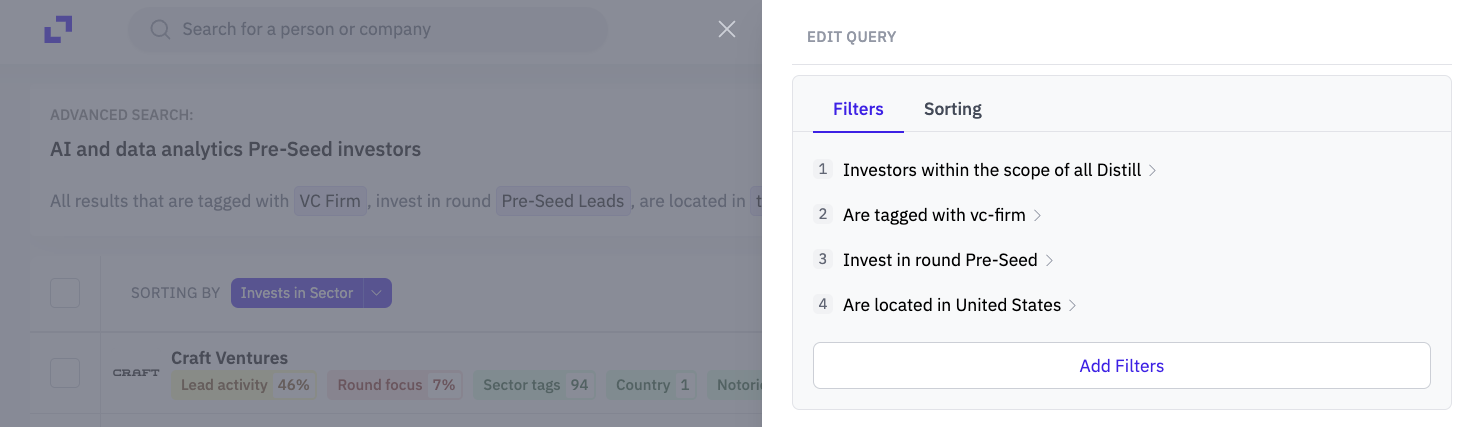Toggle the select-all checkbox in header row
Screen dimensions: 1469x427
point(65,293)
